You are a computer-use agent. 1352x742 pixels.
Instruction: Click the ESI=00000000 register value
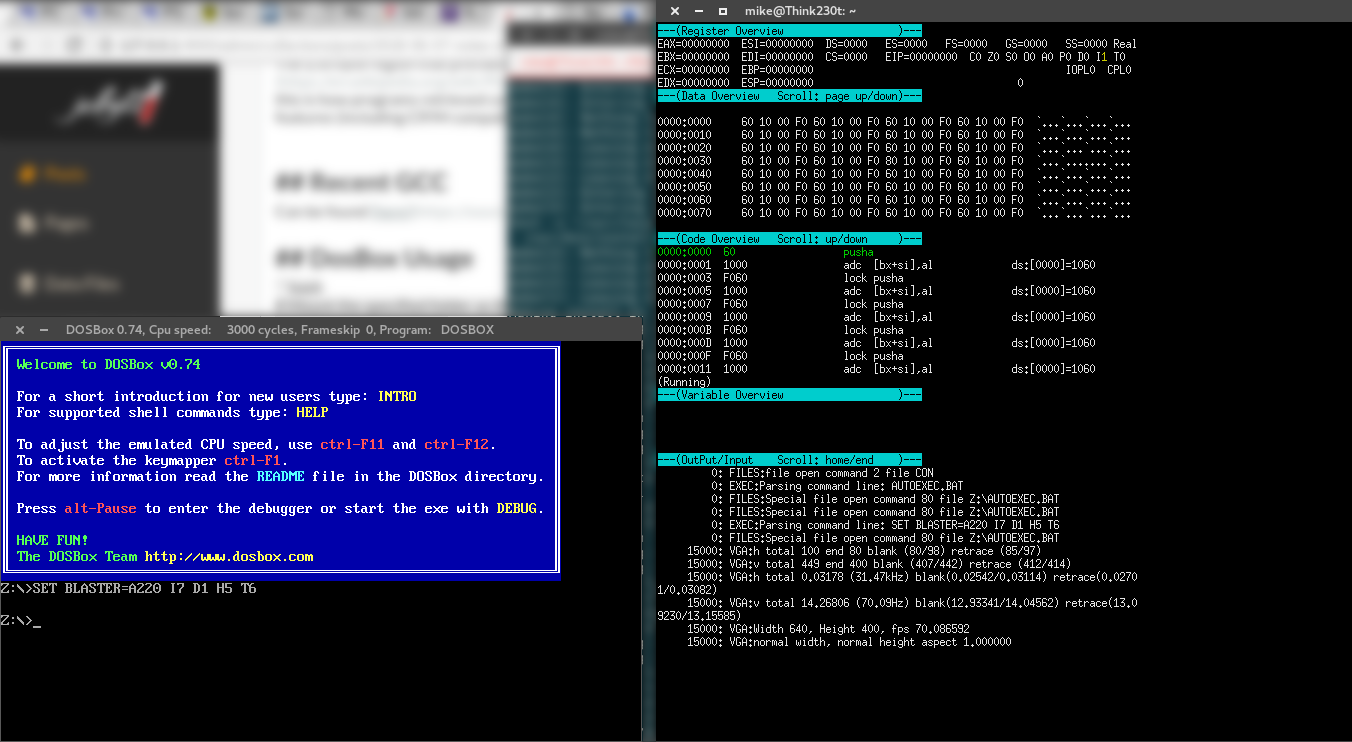tap(777, 44)
